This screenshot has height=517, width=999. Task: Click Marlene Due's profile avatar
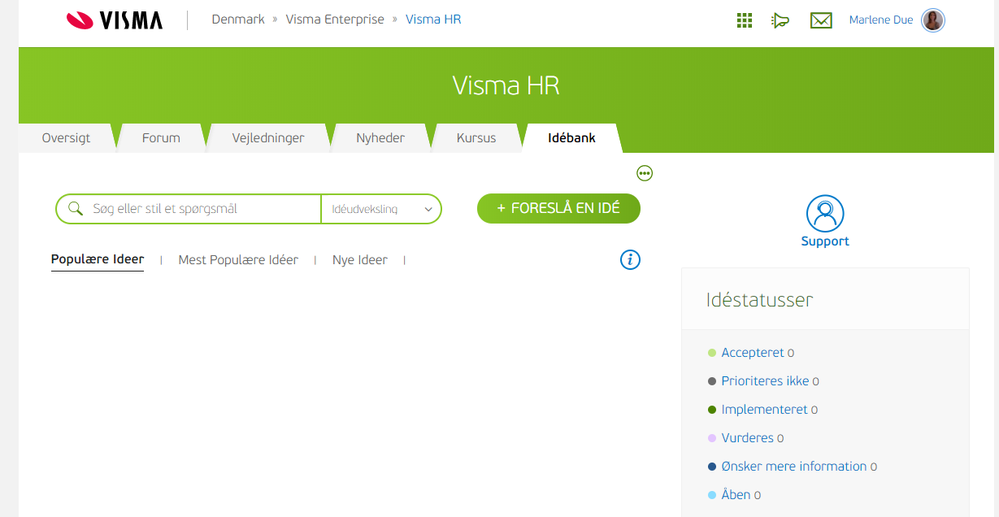coord(933,20)
